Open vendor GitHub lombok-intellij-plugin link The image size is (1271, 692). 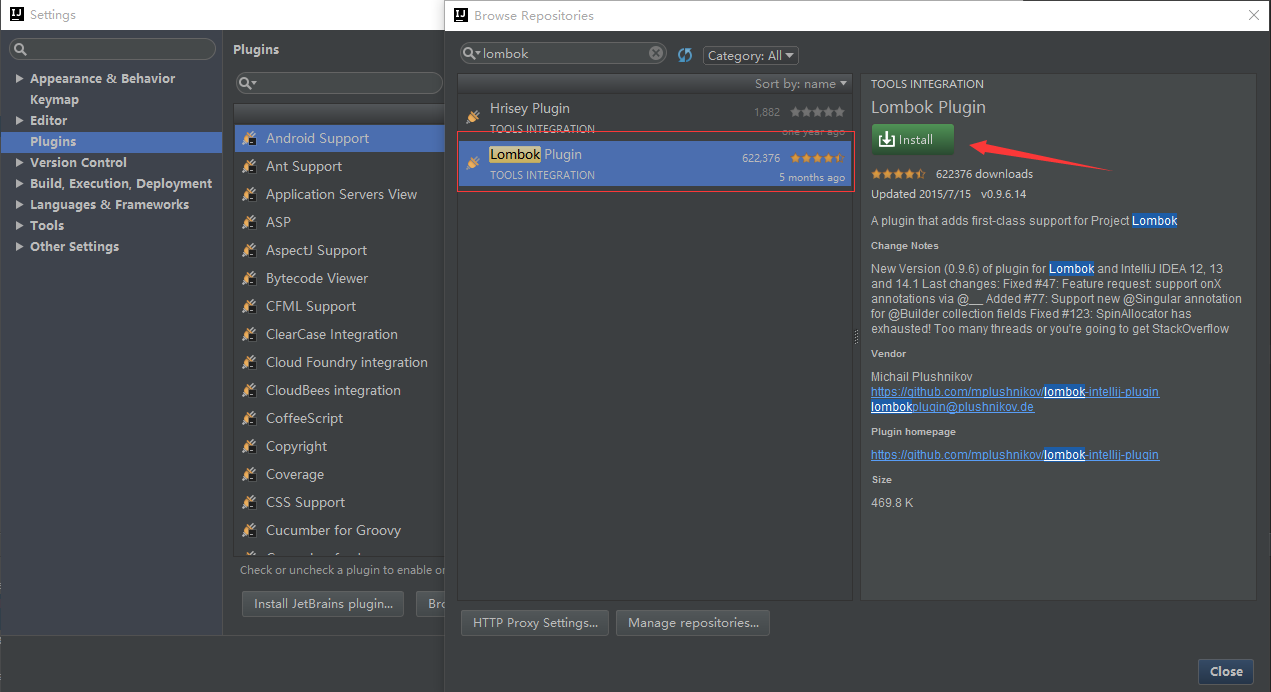[x=1015, y=392]
